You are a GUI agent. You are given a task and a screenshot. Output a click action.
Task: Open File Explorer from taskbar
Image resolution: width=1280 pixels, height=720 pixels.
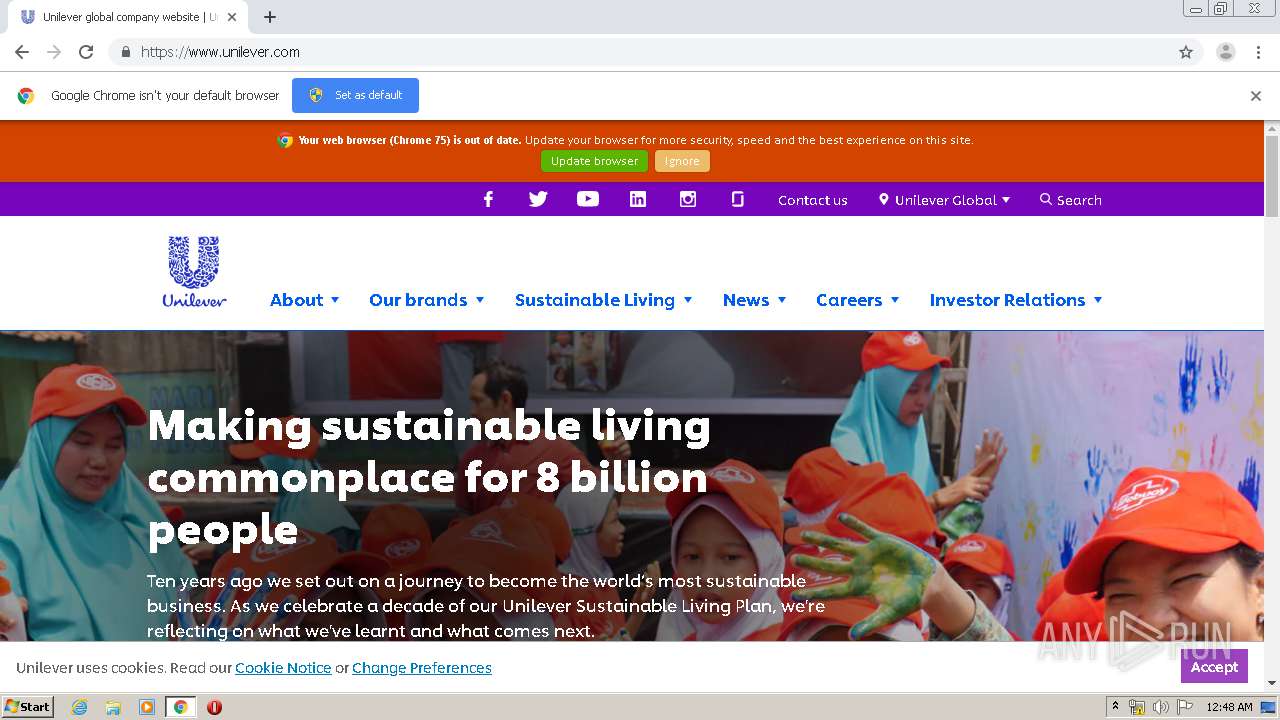113,707
